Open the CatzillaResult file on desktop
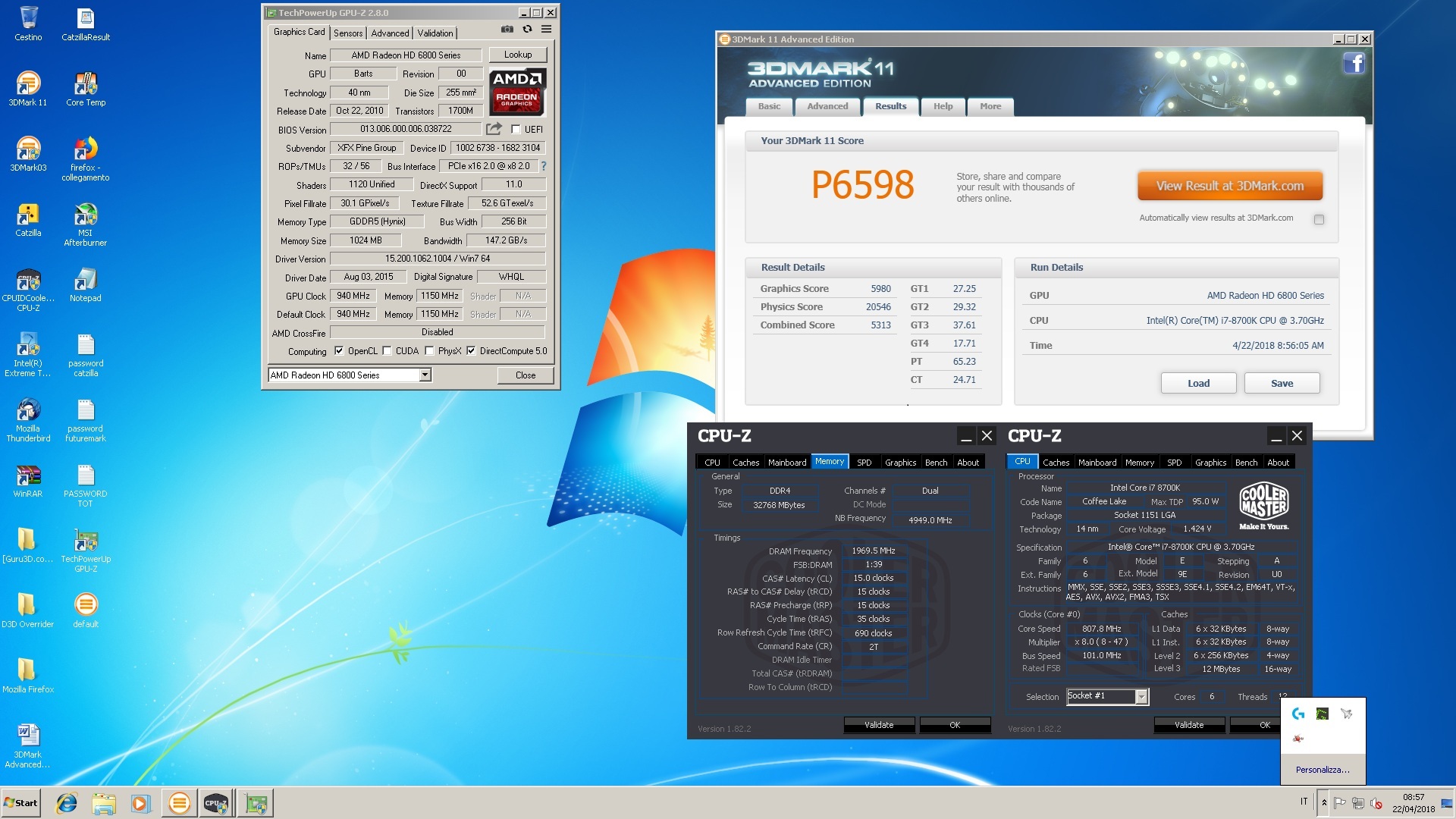The width and height of the screenshot is (1456, 819). 86,23
